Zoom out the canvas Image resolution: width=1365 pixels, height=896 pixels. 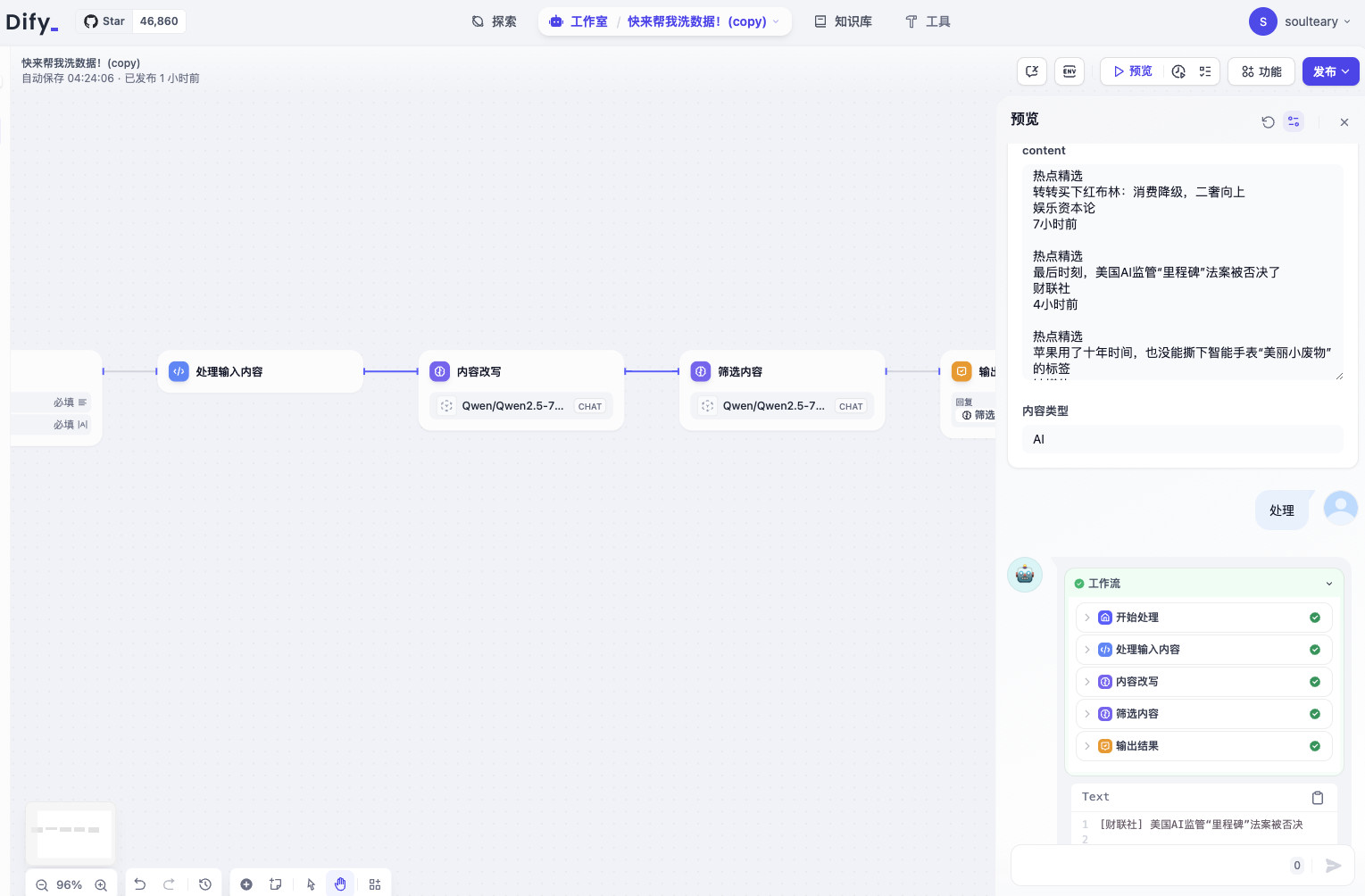pos(42,885)
